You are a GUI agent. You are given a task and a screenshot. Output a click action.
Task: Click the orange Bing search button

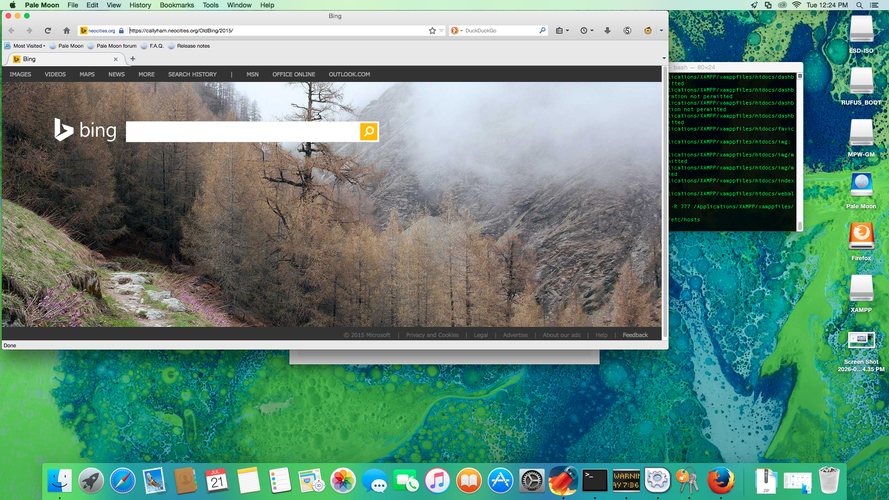pyautogui.click(x=369, y=132)
